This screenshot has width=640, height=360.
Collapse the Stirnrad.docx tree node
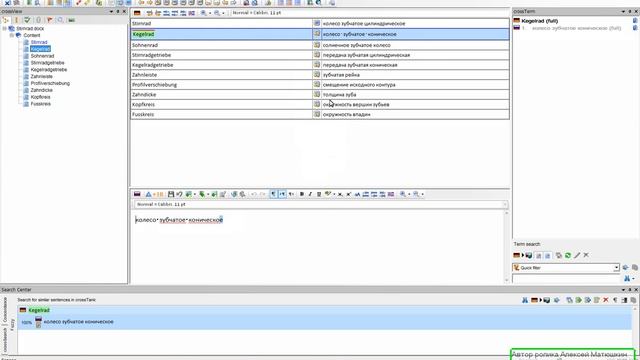pos(4,29)
